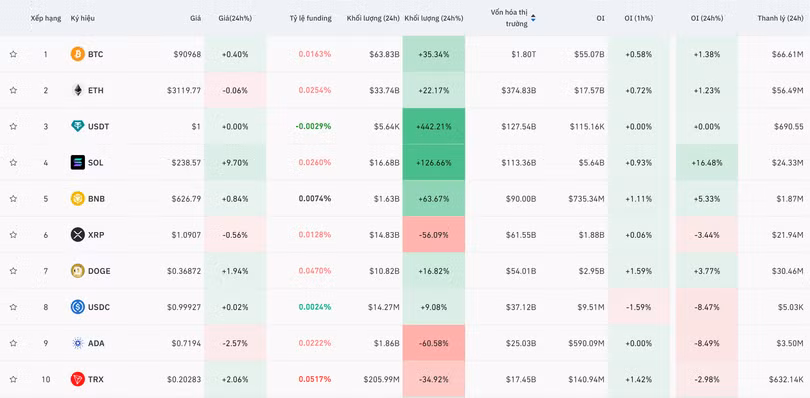Click USDC OI 1h change -1.59%

tap(638, 307)
